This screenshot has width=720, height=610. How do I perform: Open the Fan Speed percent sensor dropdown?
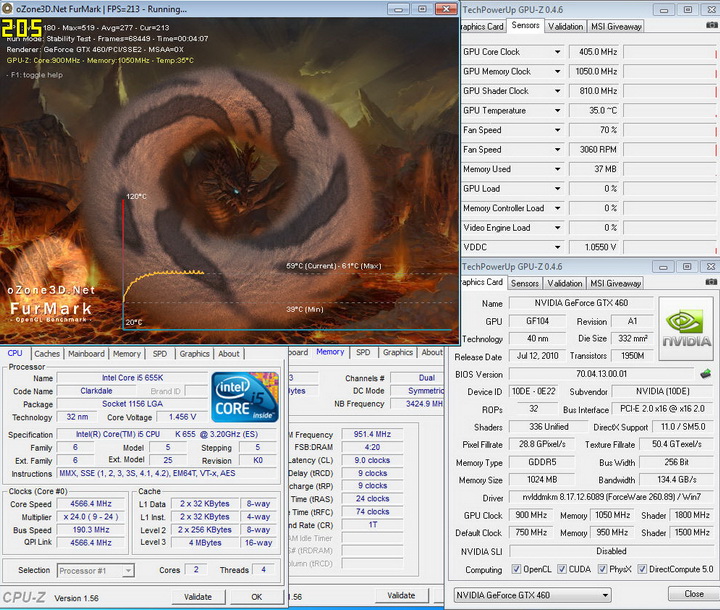click(557, 130)
